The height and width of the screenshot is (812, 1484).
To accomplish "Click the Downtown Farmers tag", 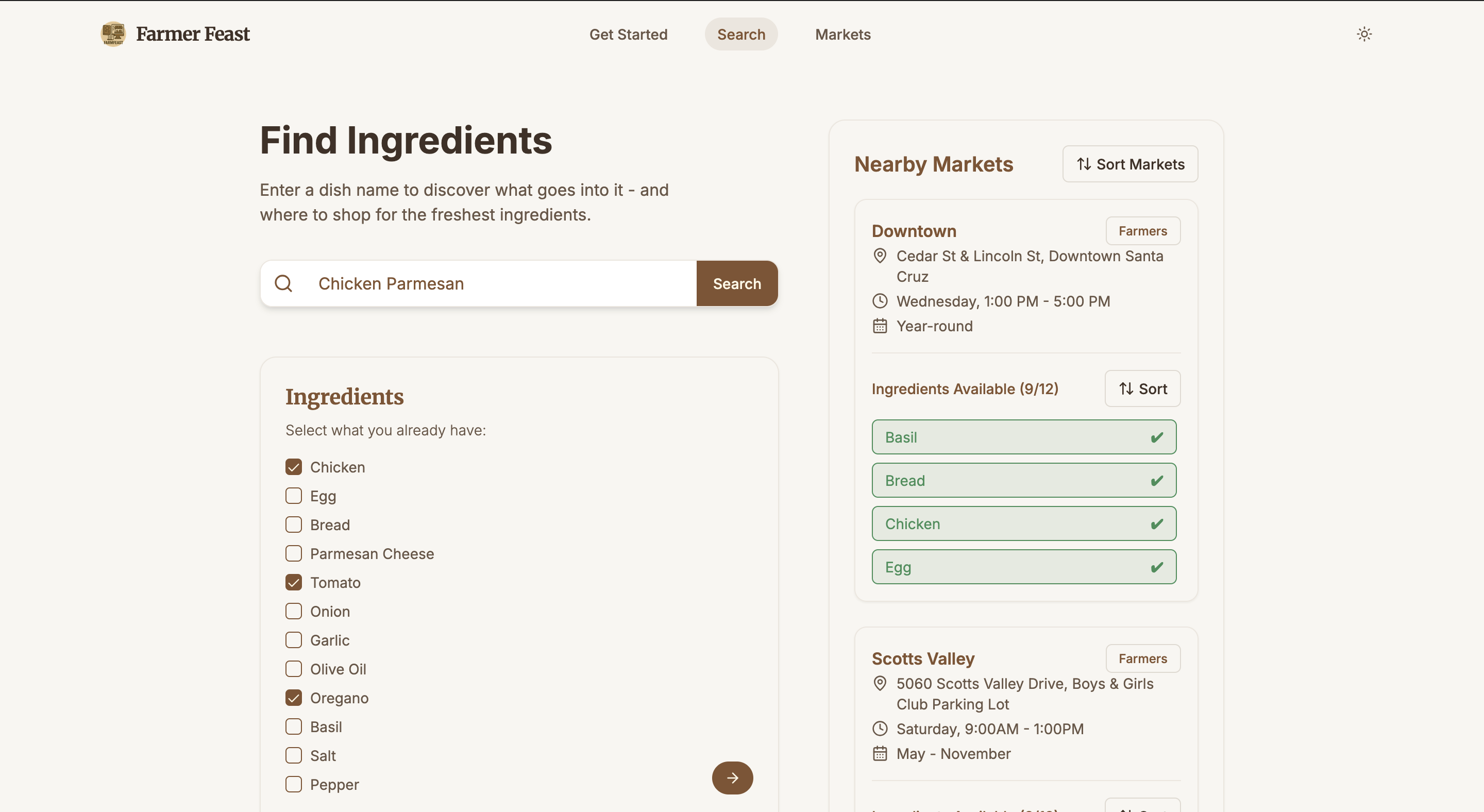I will (1142, 231).
